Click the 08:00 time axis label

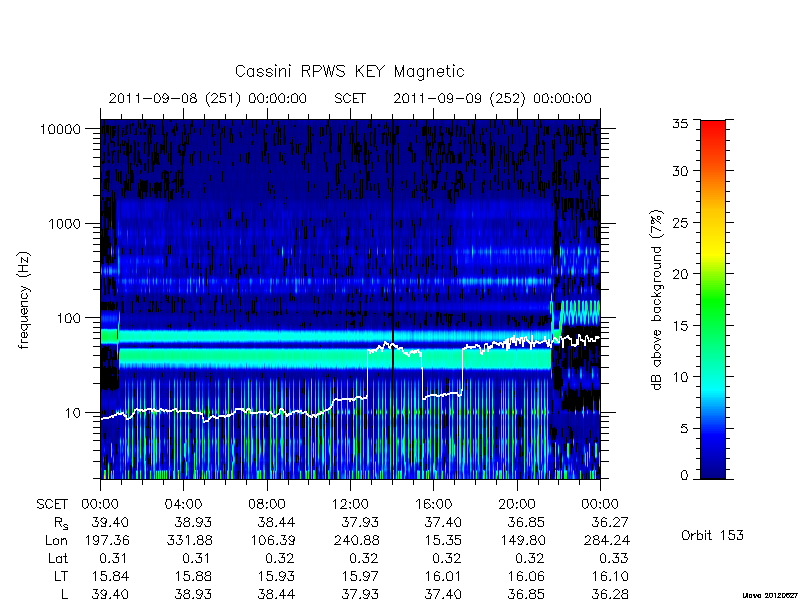[267, 504]
